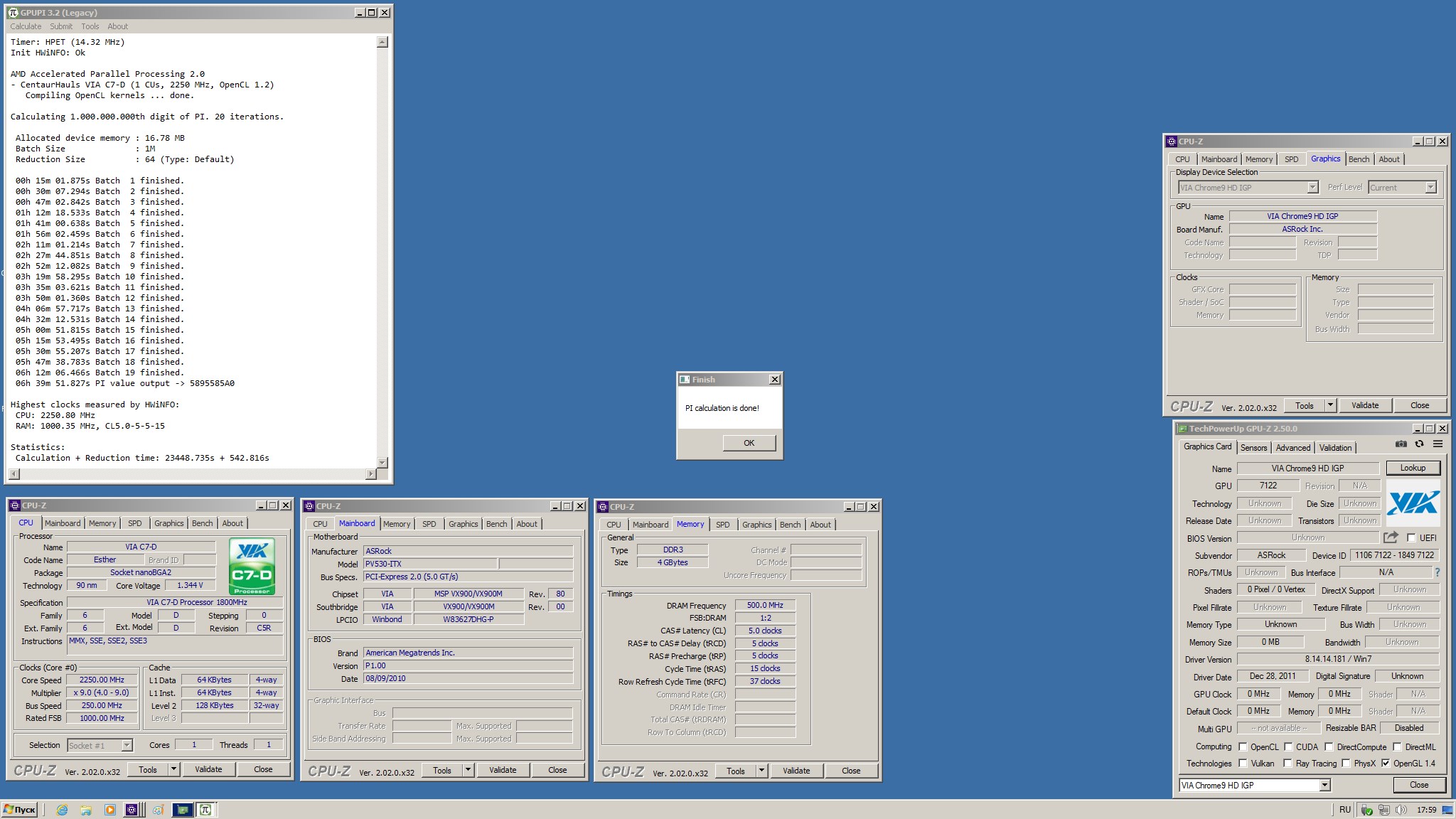
Task: Open the Calculate menu in GPUPI
Action: point(26,26)
